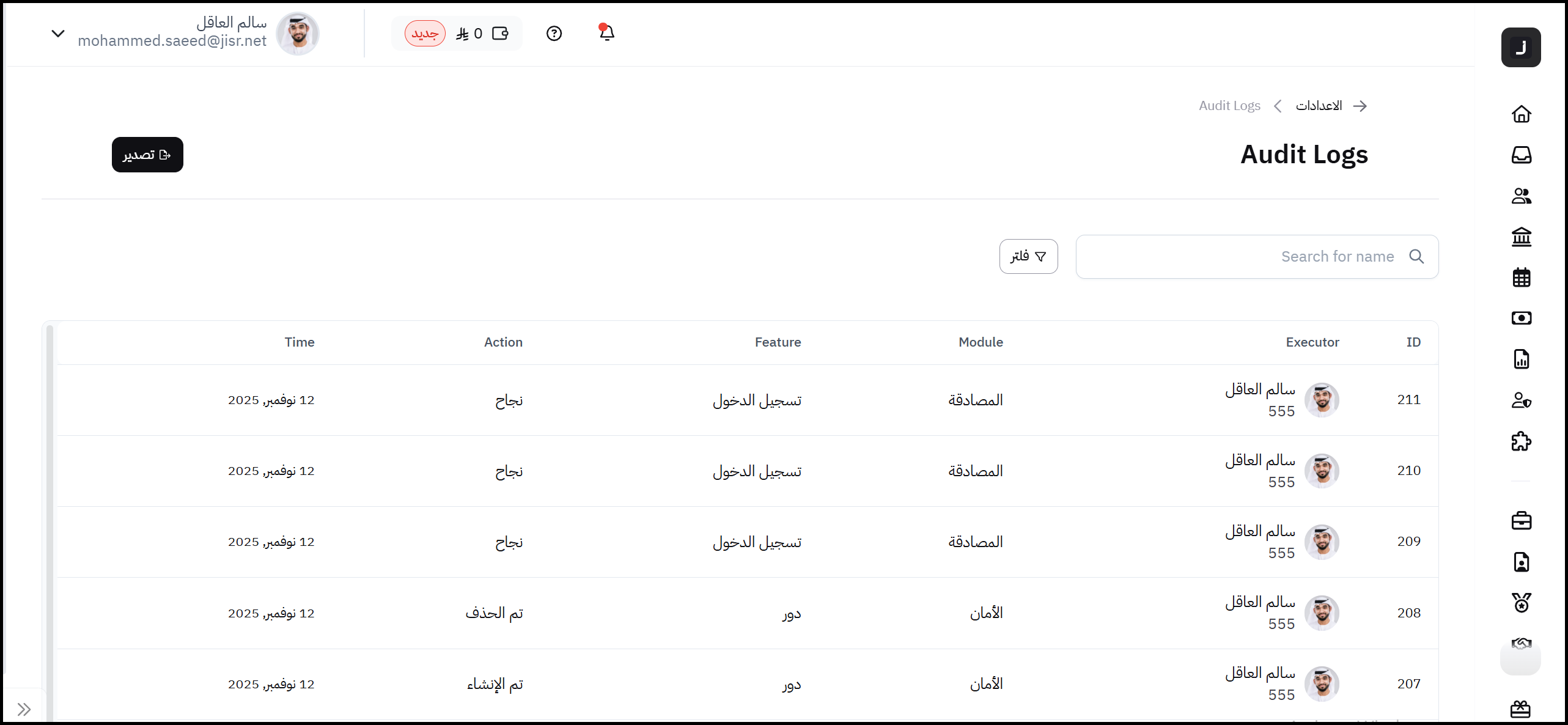Select Audit Logs in the breadcrumb
Image resolution: width=1568 pixels, height=725 pixels.
(1229, 105)
